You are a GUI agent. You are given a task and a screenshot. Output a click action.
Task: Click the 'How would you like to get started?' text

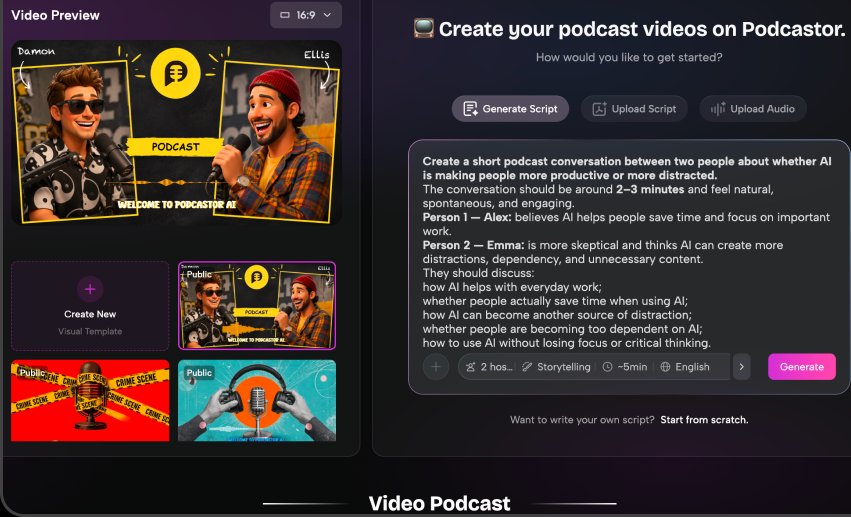[629, 58]
